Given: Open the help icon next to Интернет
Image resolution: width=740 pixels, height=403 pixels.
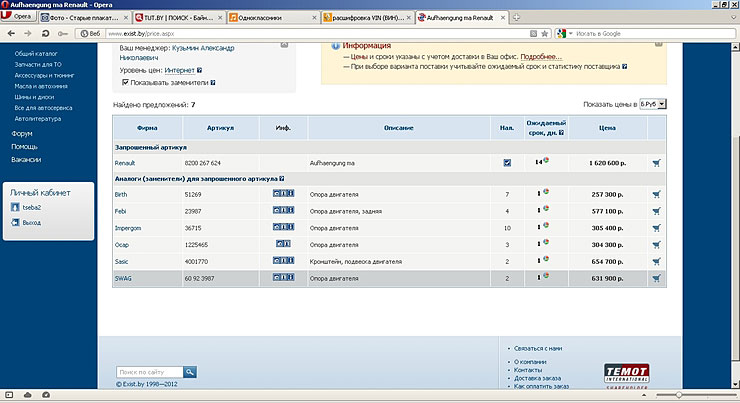Looking at the screenshot, I should click(199, 70).
